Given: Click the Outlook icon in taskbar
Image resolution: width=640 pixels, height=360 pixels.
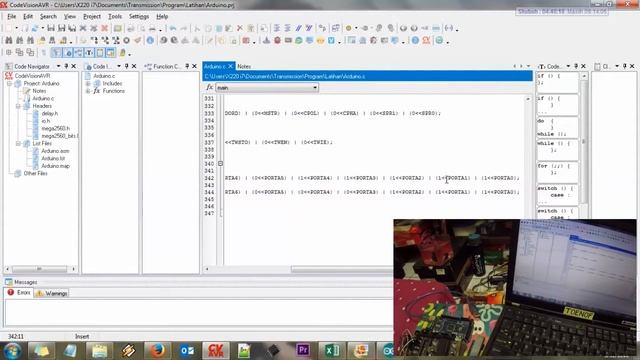Looking at the screenshot, I should coord(187,351).
